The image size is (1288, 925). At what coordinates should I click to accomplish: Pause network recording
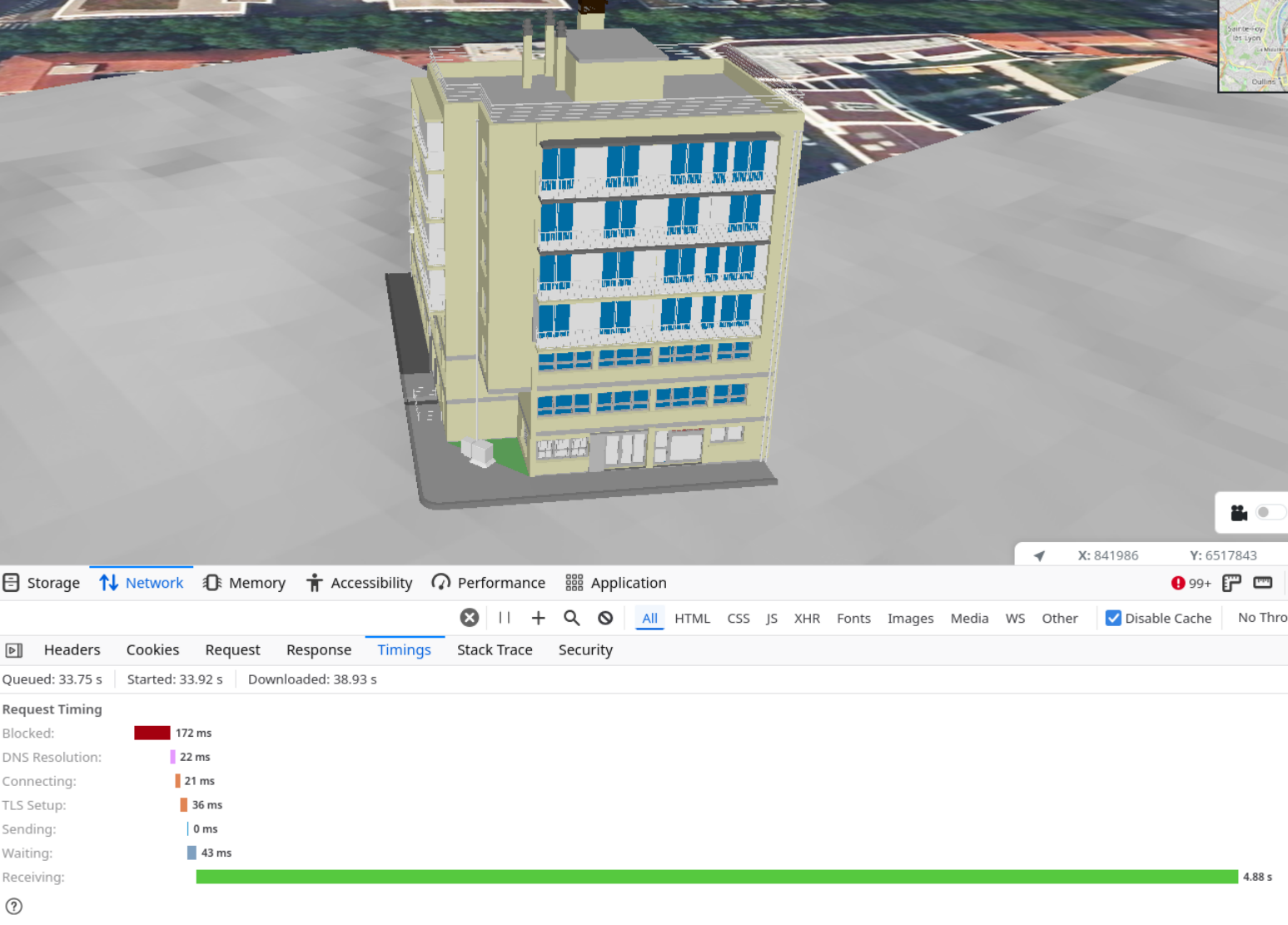[505, 618]
